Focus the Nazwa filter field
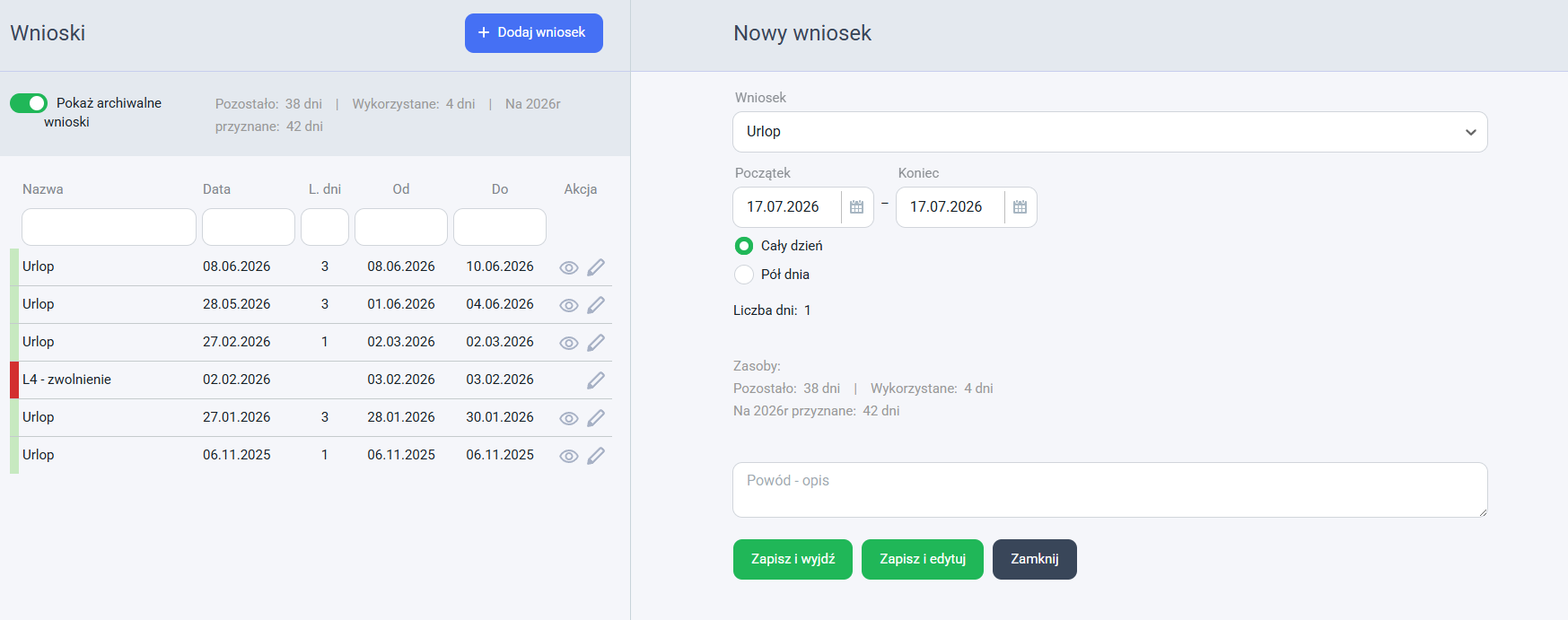 (x=109, y=227)
